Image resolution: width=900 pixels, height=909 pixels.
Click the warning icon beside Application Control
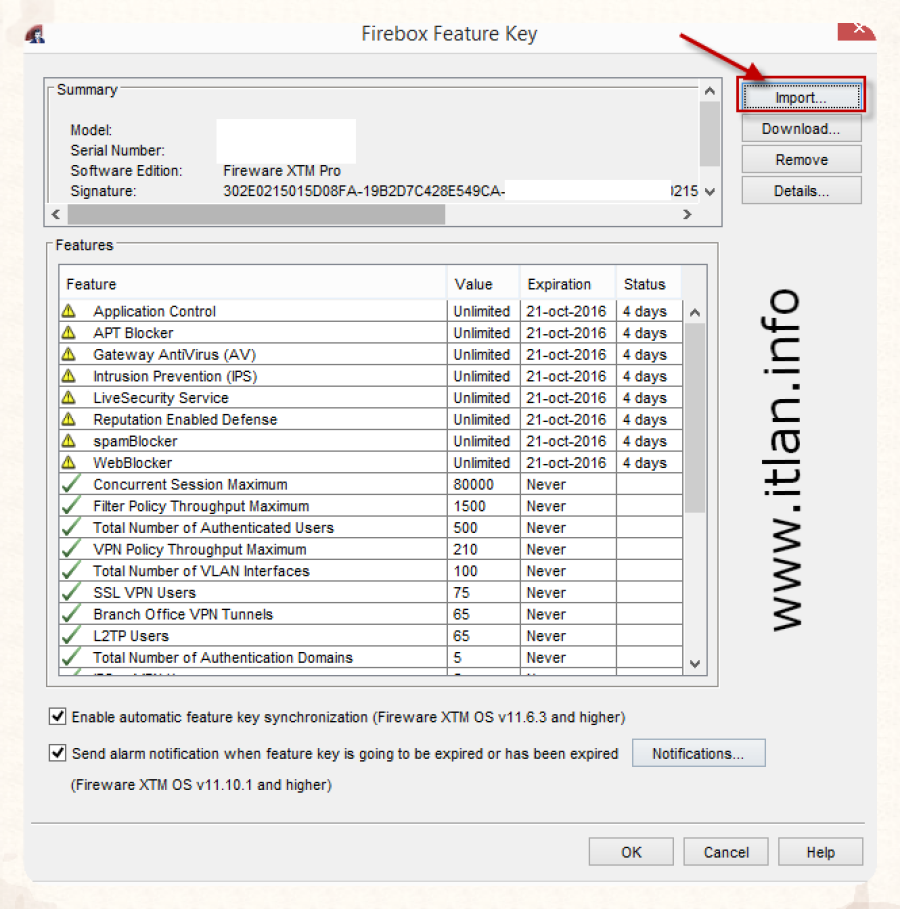click(x=69, y=311)
